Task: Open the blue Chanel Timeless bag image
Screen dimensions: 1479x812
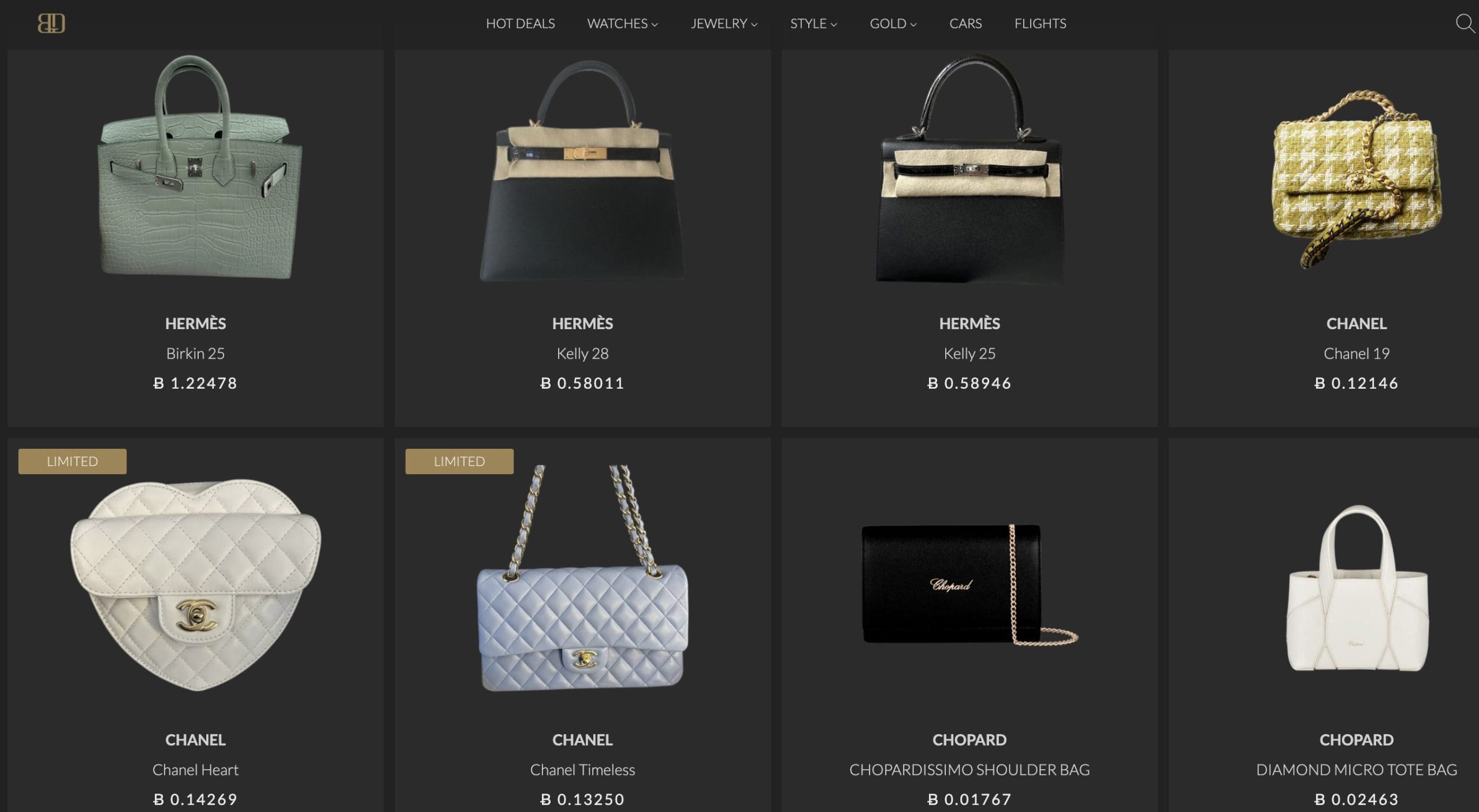Action: coord(582,578)
